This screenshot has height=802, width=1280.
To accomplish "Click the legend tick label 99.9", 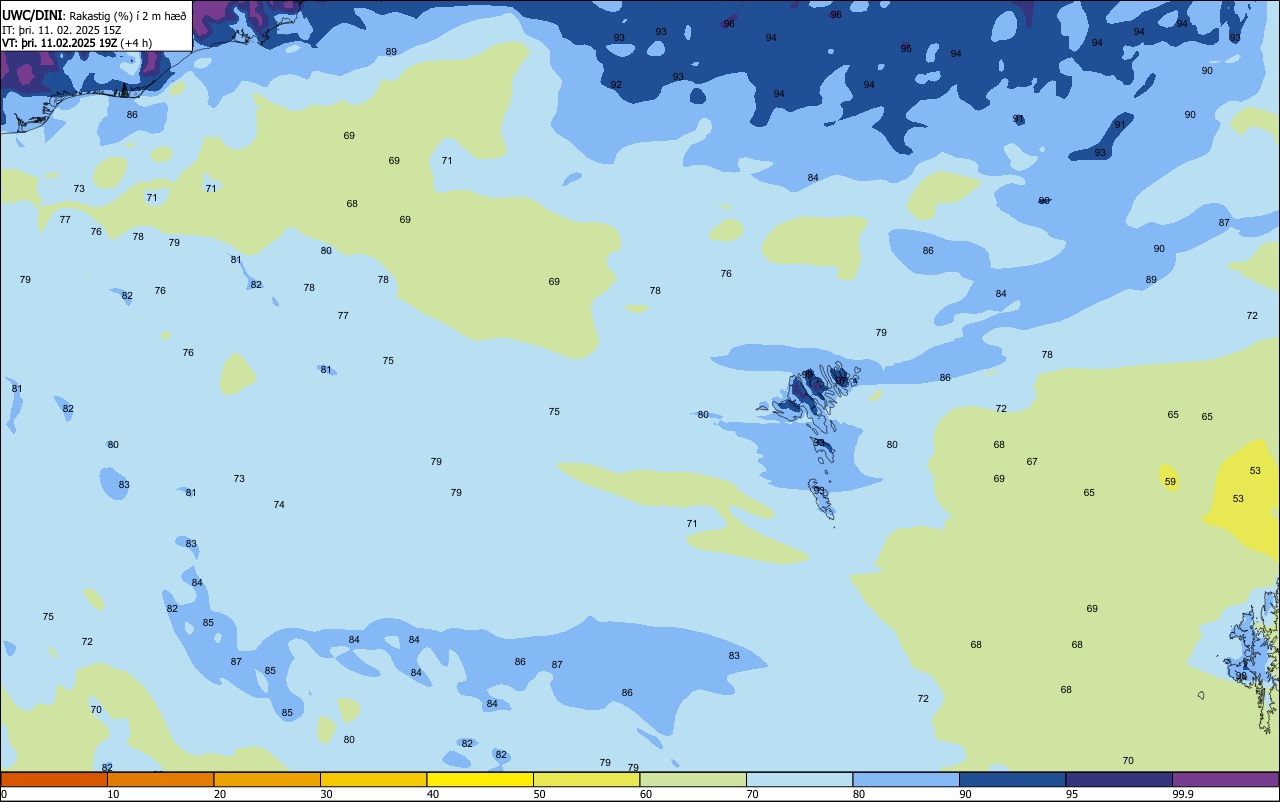I will tap(1183, 794).
